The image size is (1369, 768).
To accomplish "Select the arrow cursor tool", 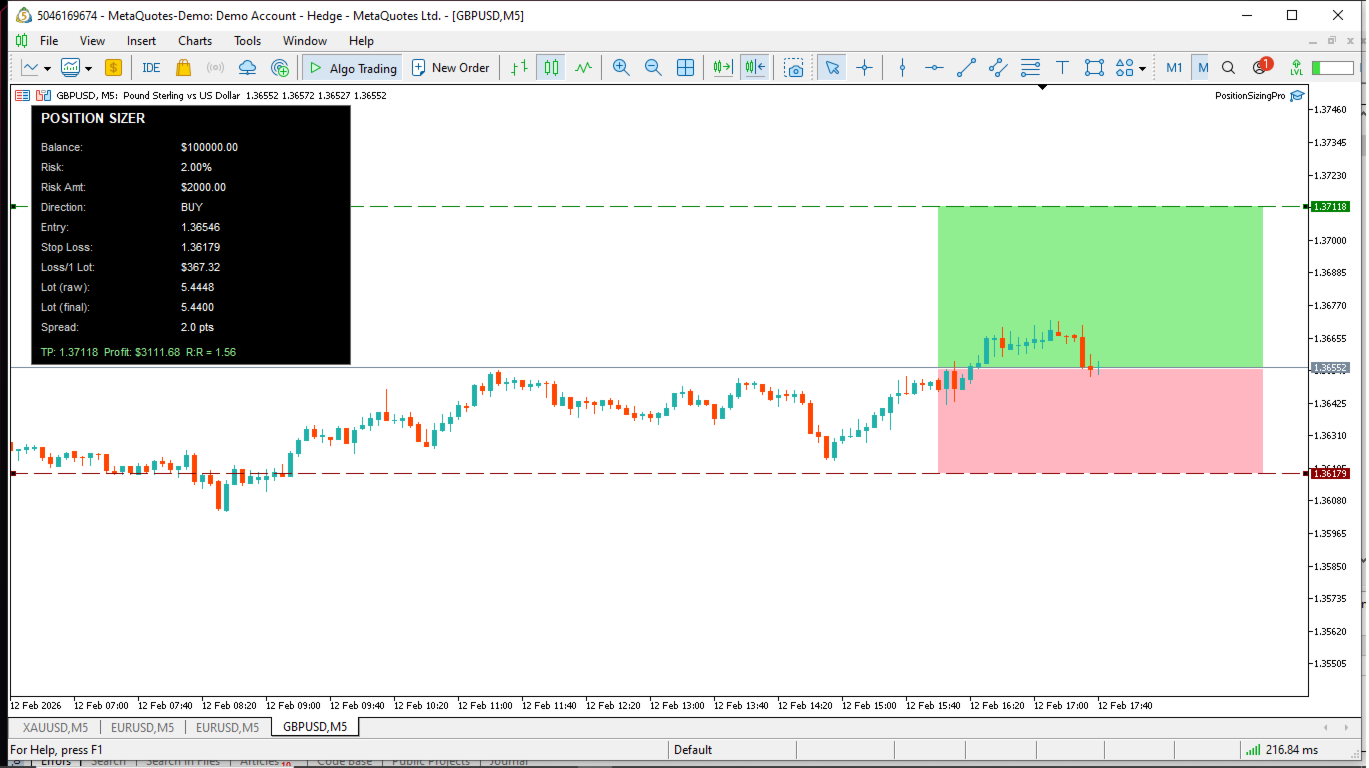I will [x=831, y=68].
